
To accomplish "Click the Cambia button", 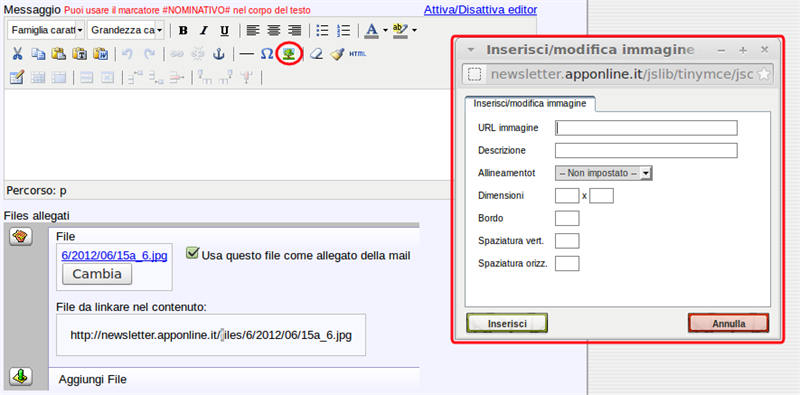I will pos(97,274).
